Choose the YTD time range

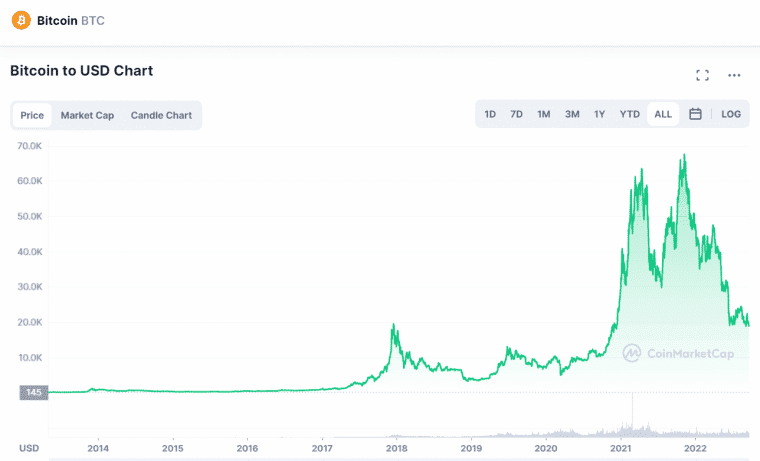pyautogui.click(x=630, y=114)
